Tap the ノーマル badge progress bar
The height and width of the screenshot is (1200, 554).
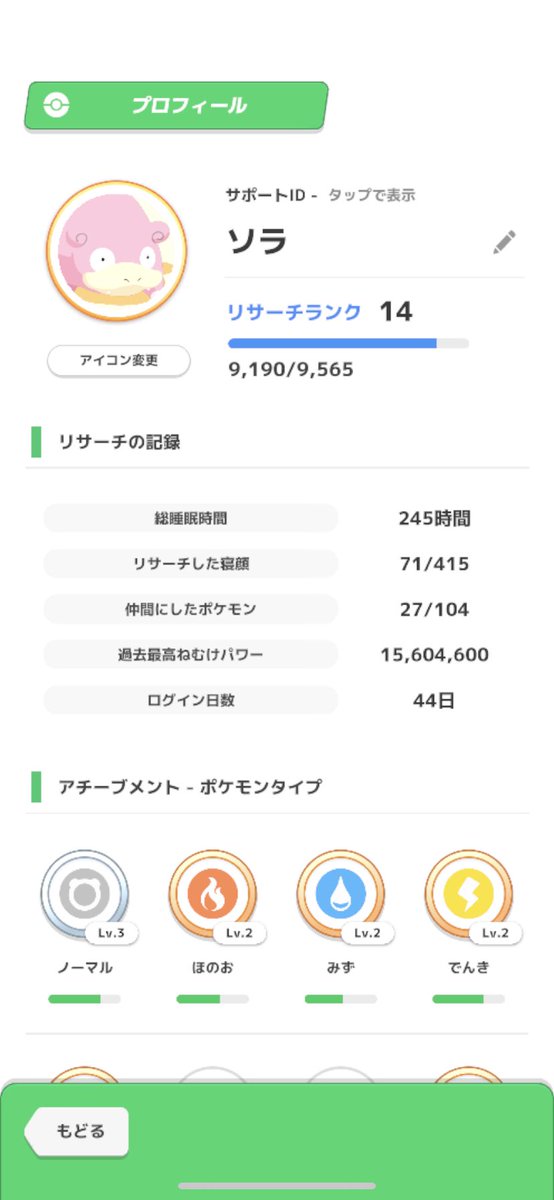[85, 998]
